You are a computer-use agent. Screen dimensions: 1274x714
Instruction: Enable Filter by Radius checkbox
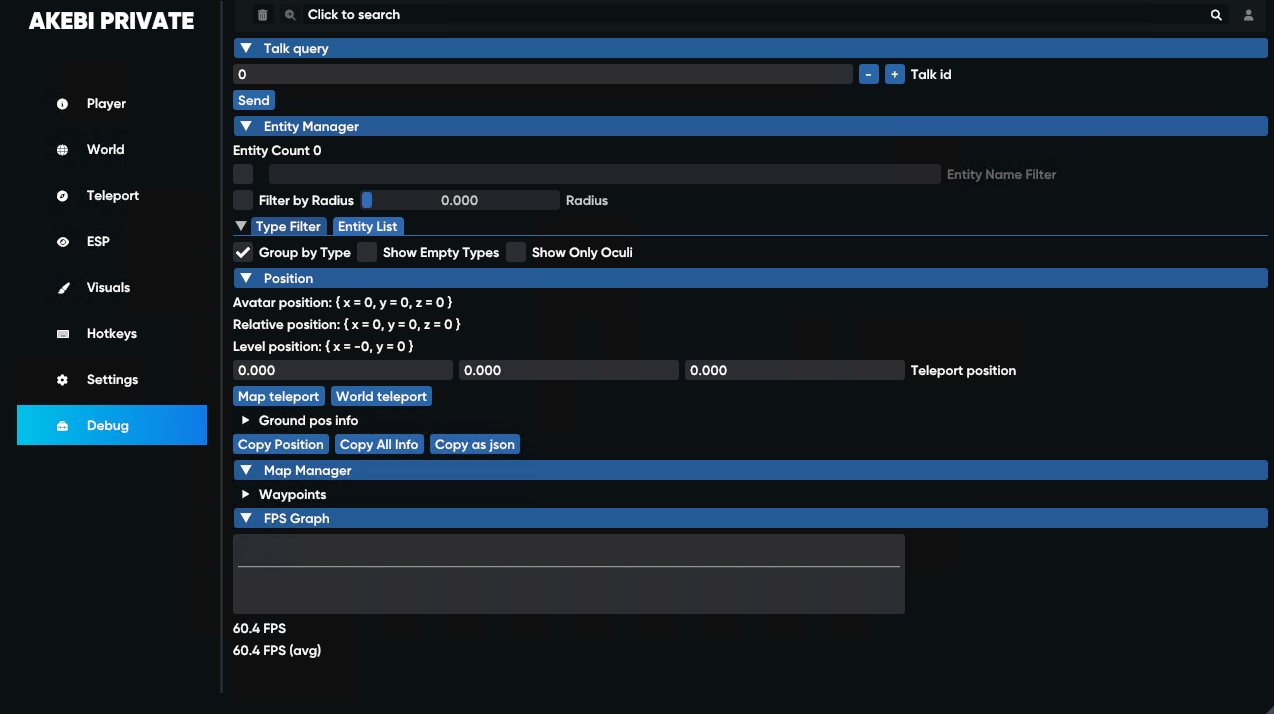pyautogui.click(x=243, y=200)
